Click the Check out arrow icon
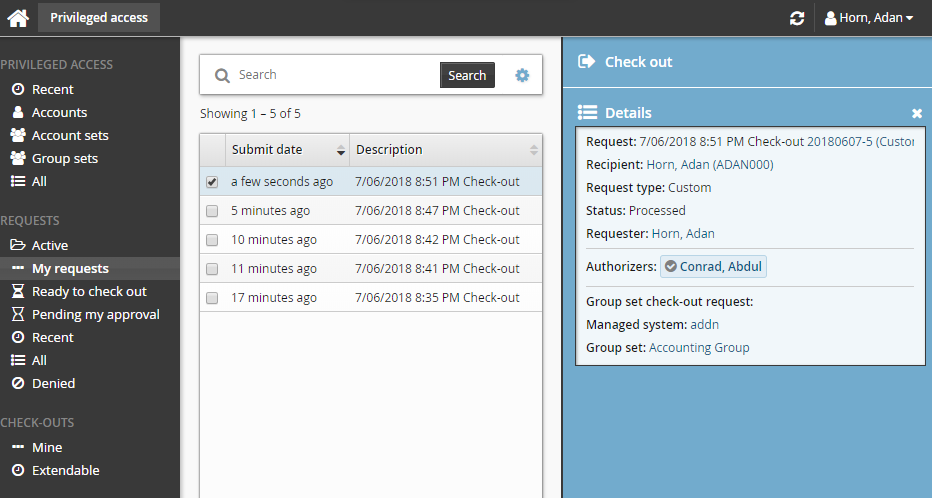The height and width of the screenshot is (498, 932). 587,61
